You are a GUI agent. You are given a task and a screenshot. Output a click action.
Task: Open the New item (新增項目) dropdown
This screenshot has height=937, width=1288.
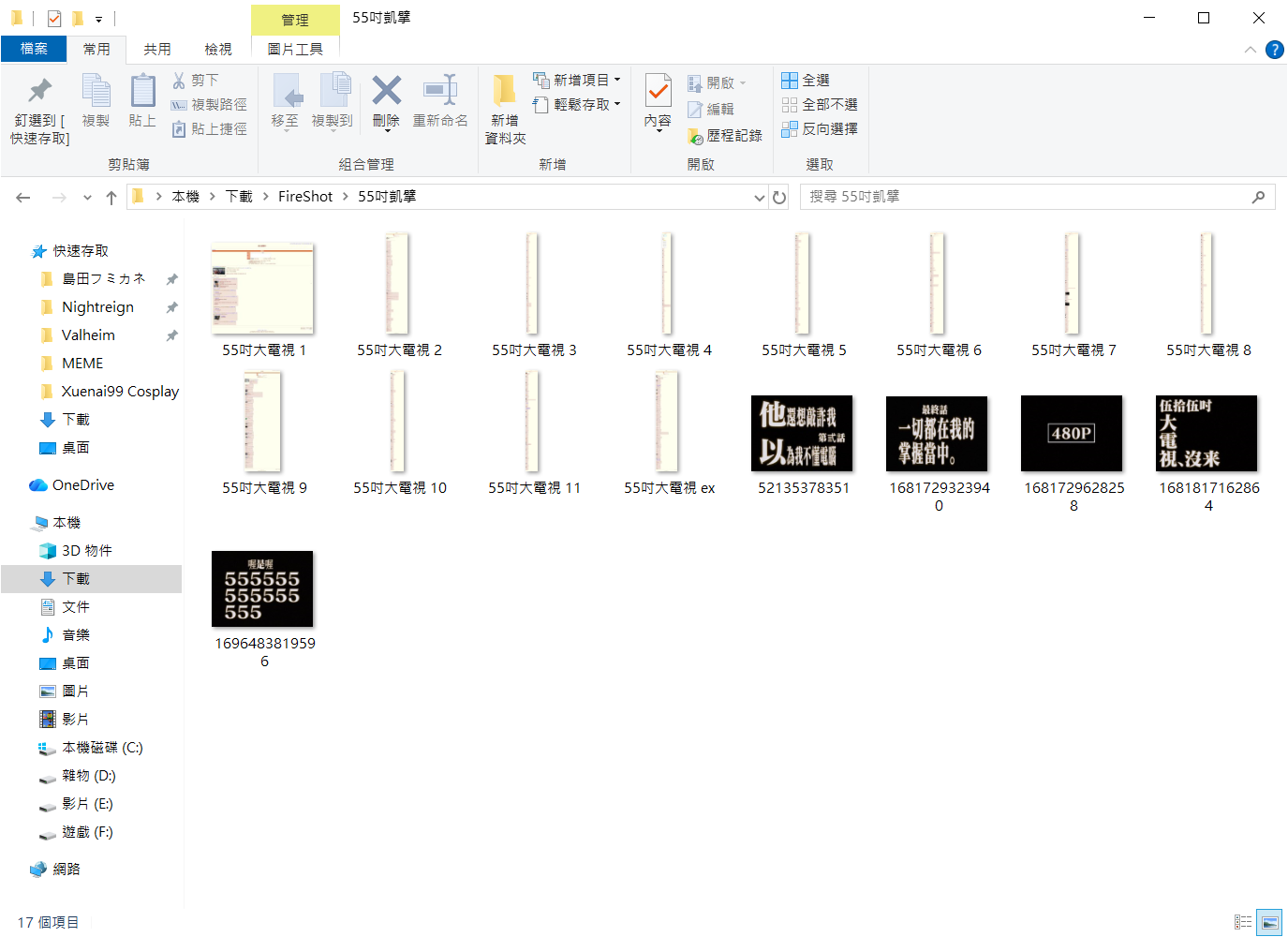coord(577,81)
